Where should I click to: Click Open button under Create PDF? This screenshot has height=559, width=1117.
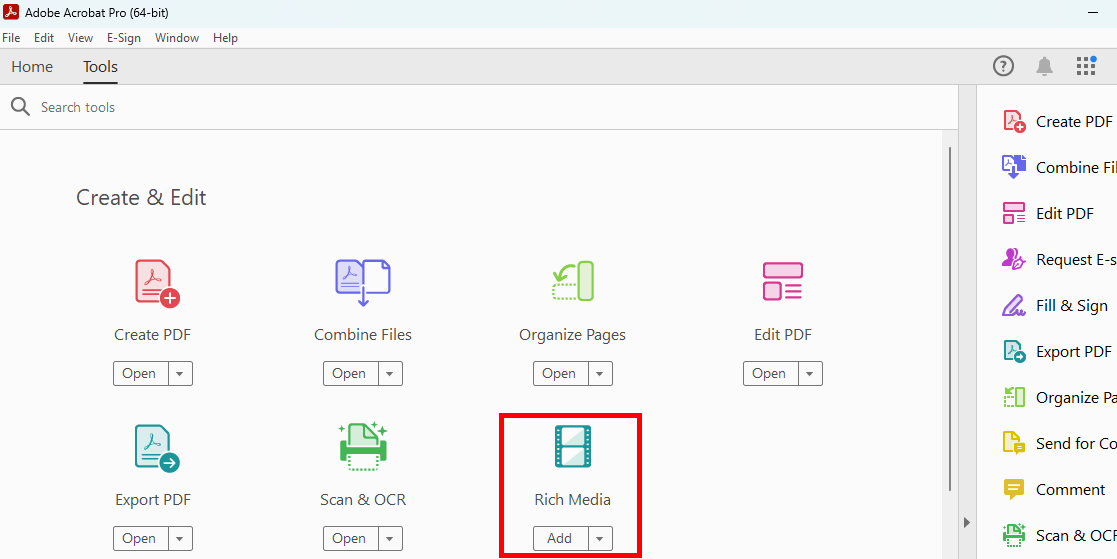pos(140,373)
